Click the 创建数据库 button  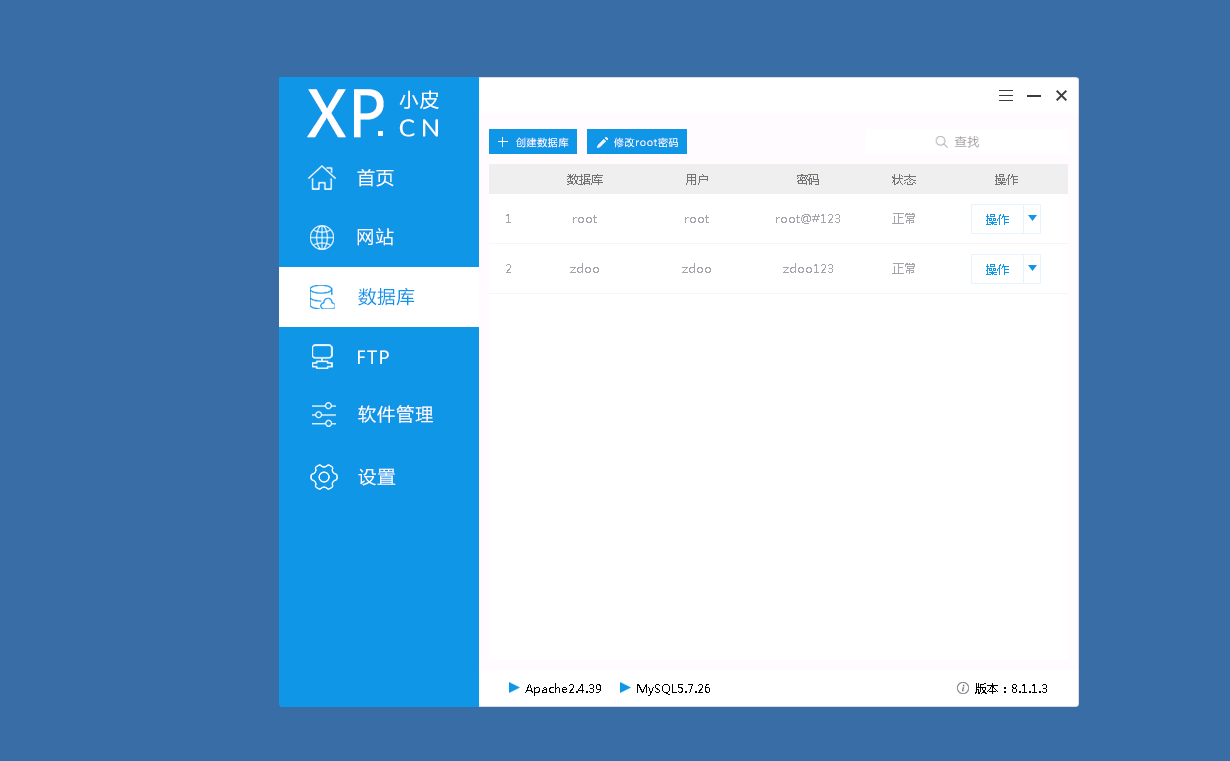(533, 142)
